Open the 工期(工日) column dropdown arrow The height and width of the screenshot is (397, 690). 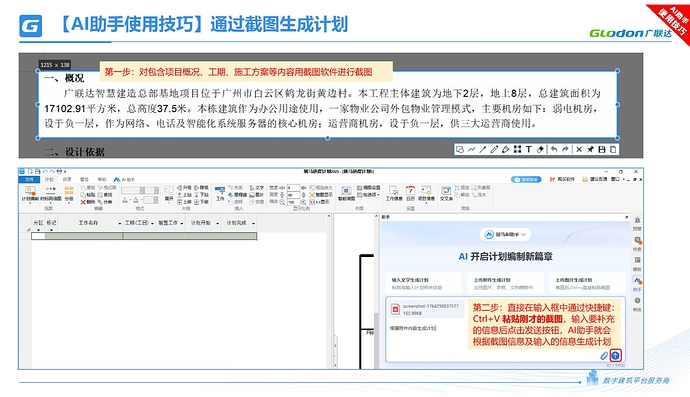tap(152, 224)
